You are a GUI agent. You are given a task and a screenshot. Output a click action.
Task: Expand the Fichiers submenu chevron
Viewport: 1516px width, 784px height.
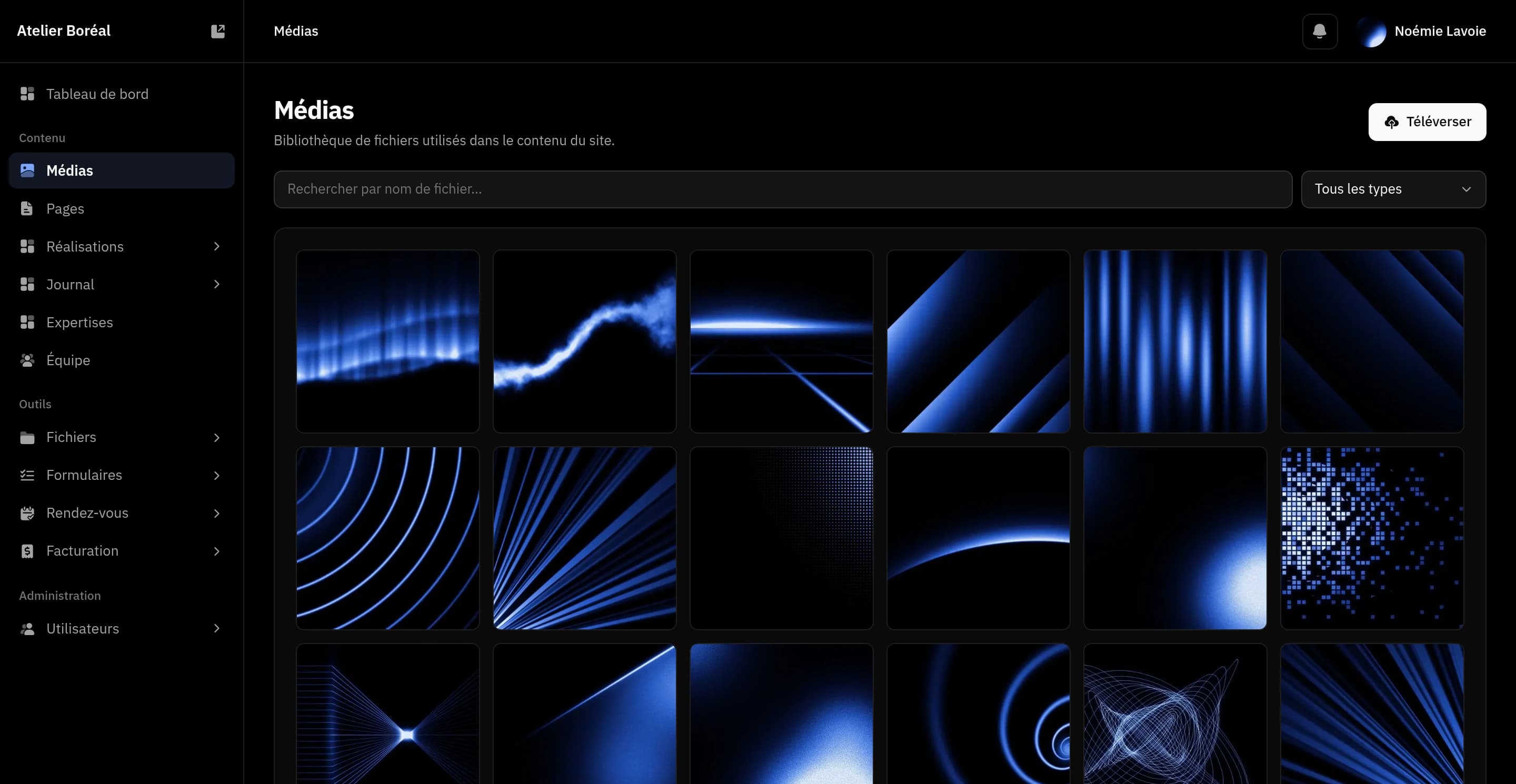click(216, 438)
